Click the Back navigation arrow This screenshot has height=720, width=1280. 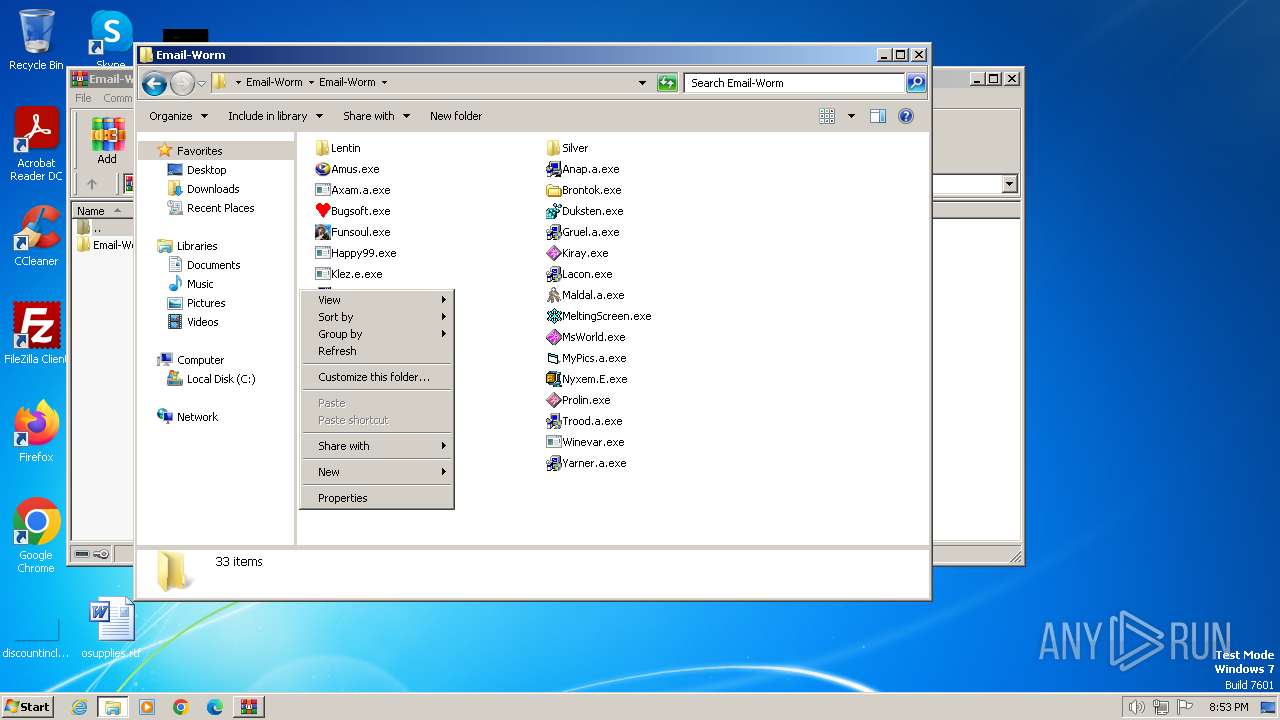point(154,83)
